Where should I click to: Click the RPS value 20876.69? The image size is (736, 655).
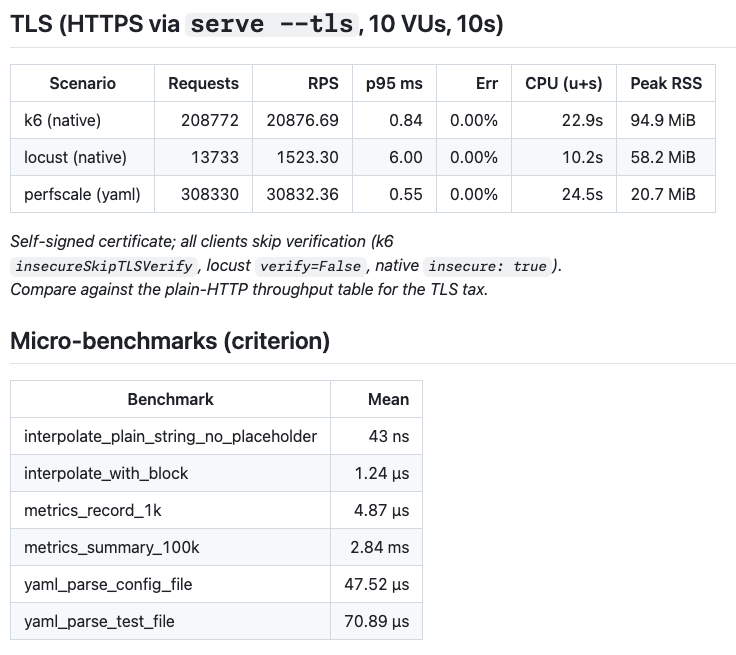(x=303, y=120)
